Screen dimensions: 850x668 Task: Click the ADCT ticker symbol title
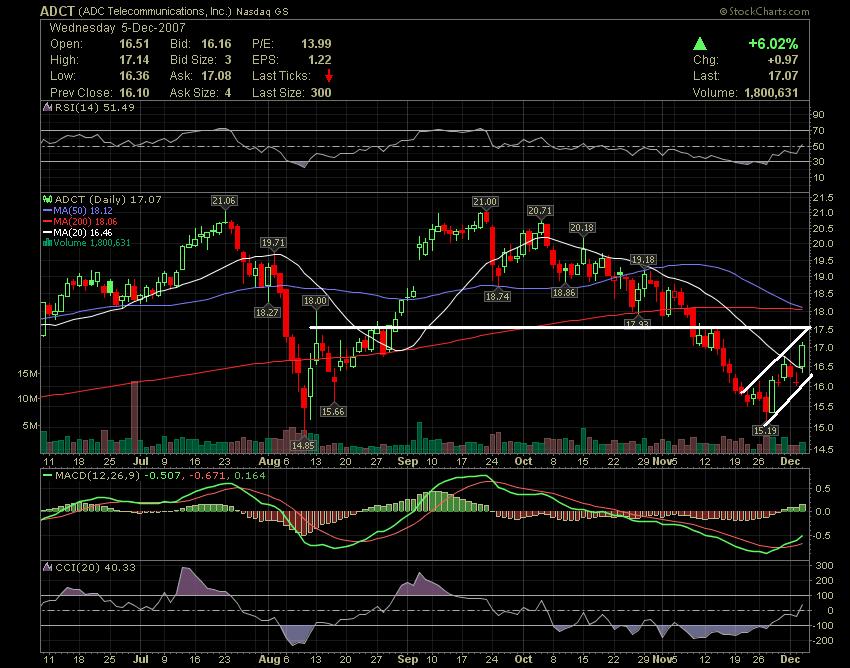[57, 11]
